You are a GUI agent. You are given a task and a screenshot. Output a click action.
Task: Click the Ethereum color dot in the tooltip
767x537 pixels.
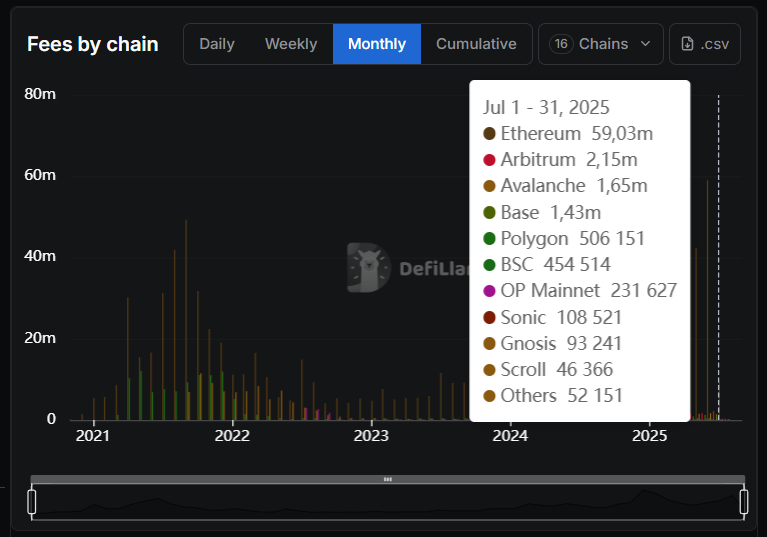coord(489,134)
